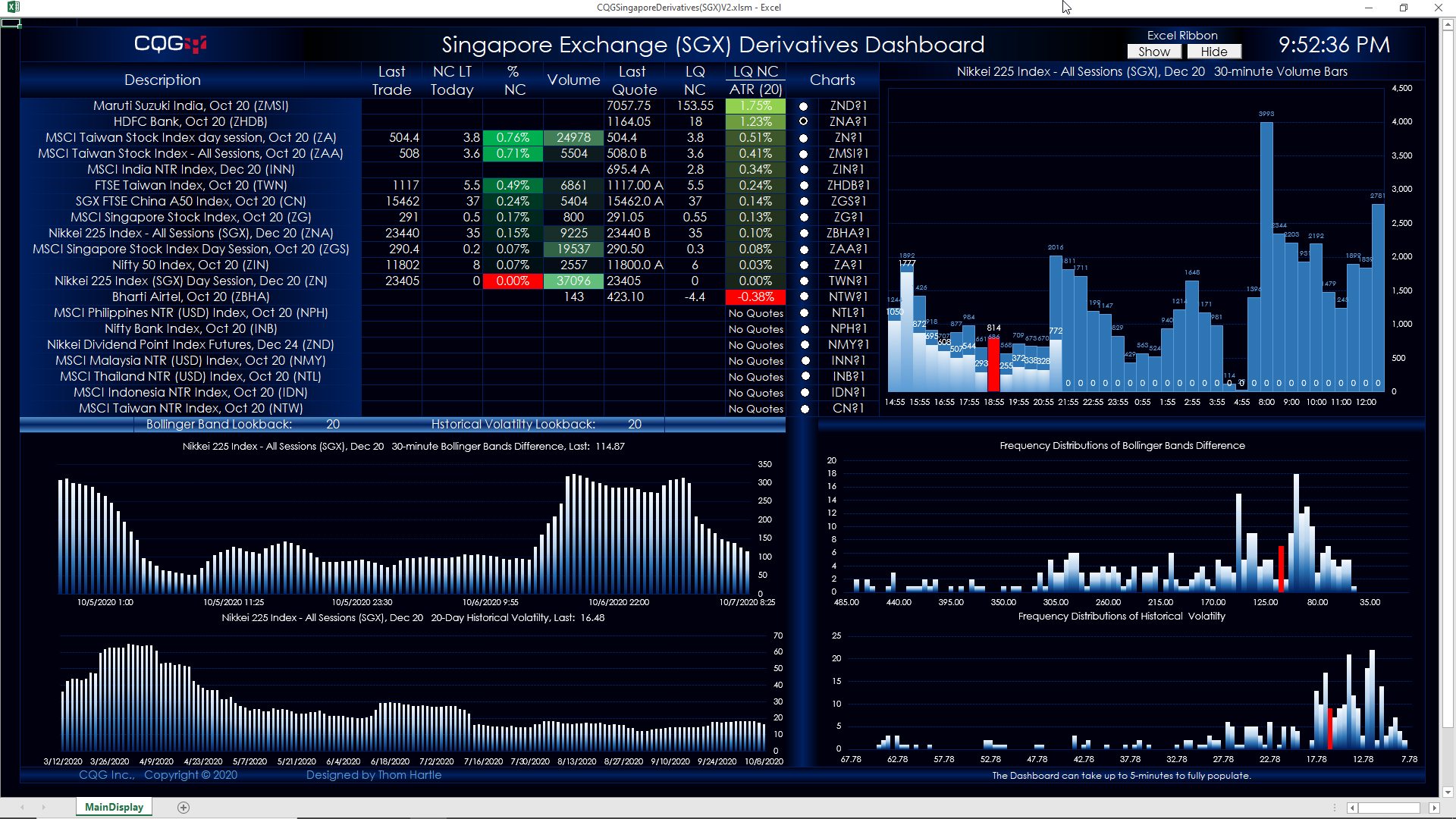The width and height of the screenshot is (1456, 819).
Task: Click the Excel application icon in title bar
Action: point(13,8)
